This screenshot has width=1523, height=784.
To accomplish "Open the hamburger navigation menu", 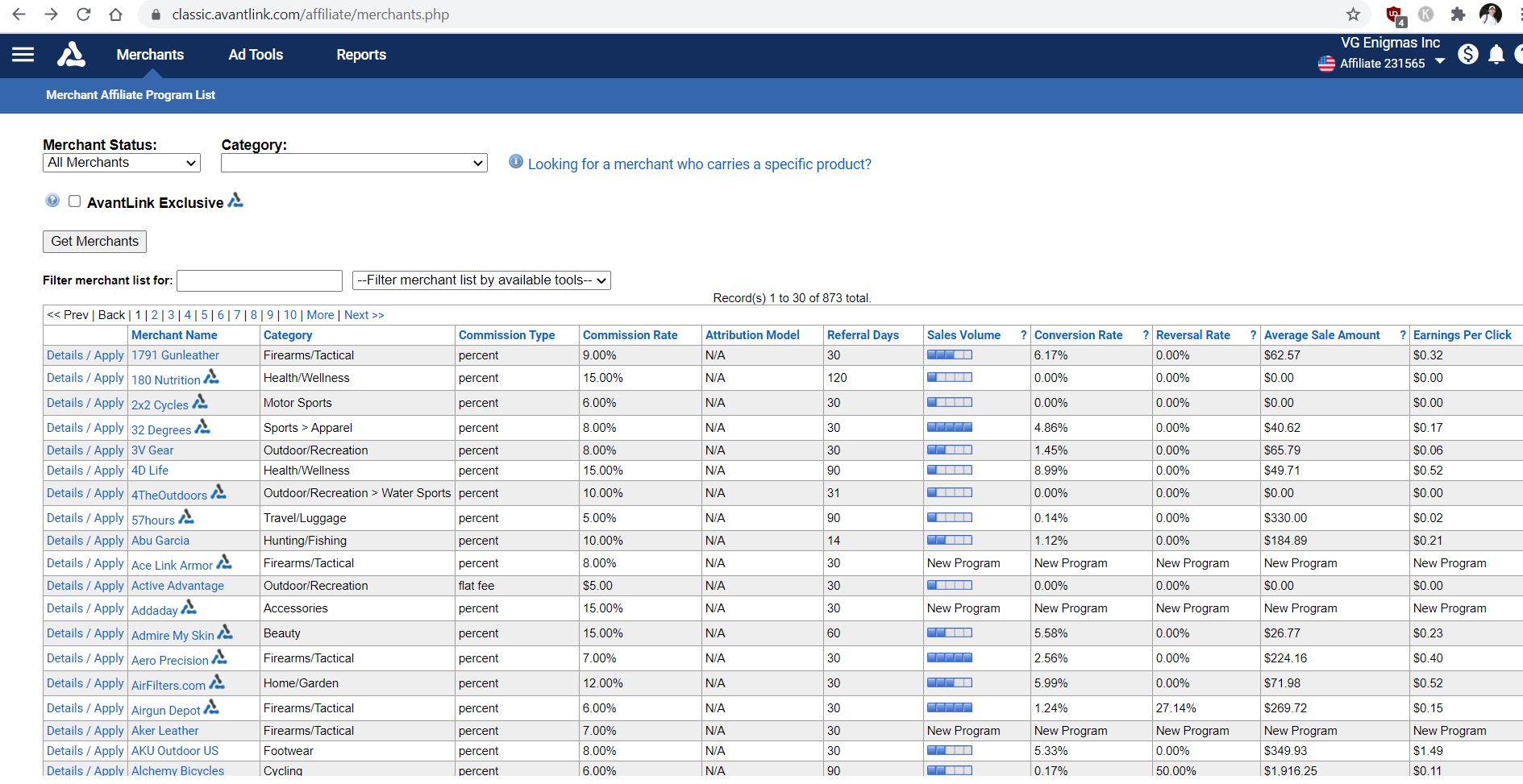I will (x=23, y=54).
